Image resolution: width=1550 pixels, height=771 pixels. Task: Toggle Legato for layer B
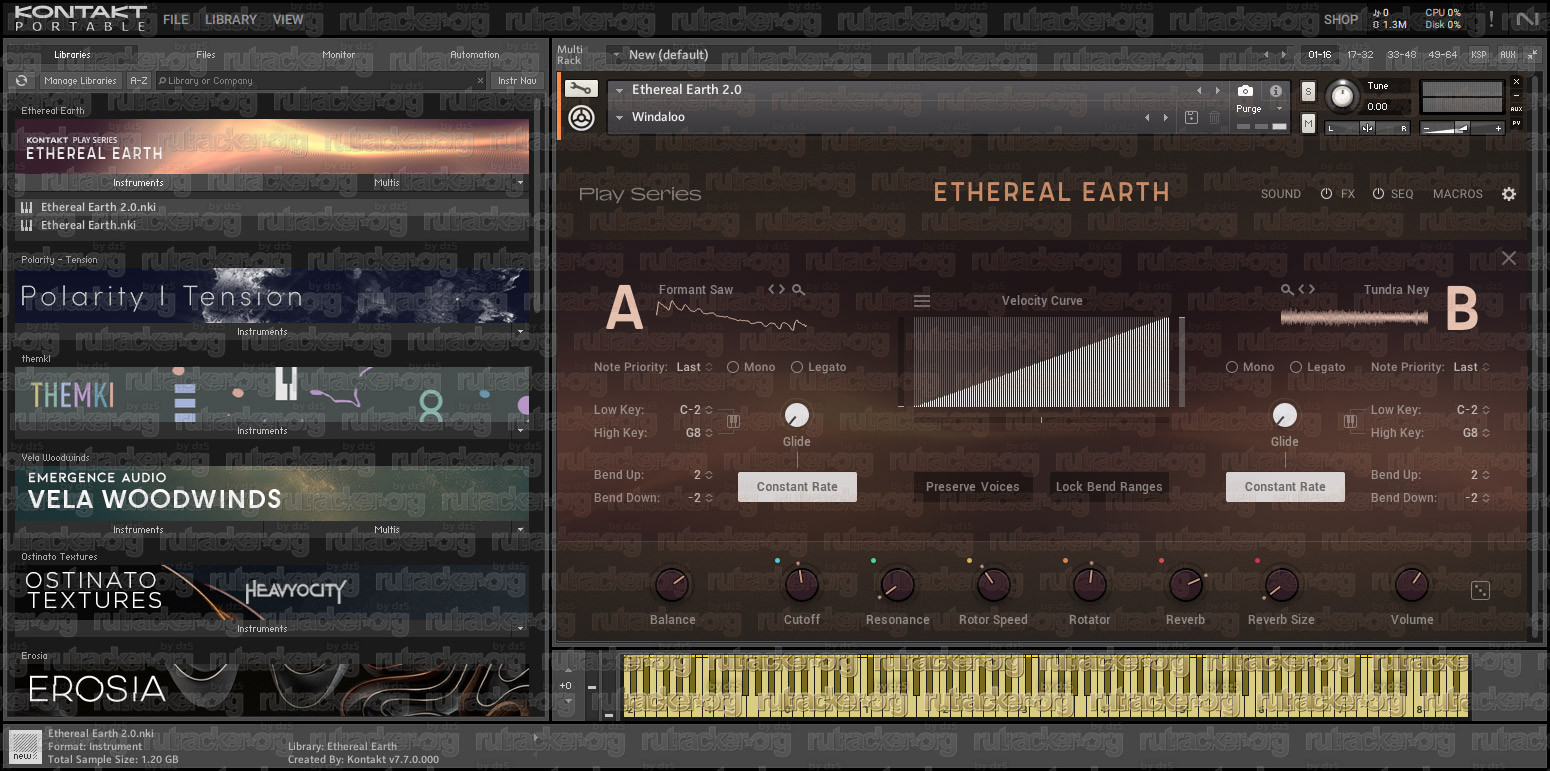coord(1296,367)
